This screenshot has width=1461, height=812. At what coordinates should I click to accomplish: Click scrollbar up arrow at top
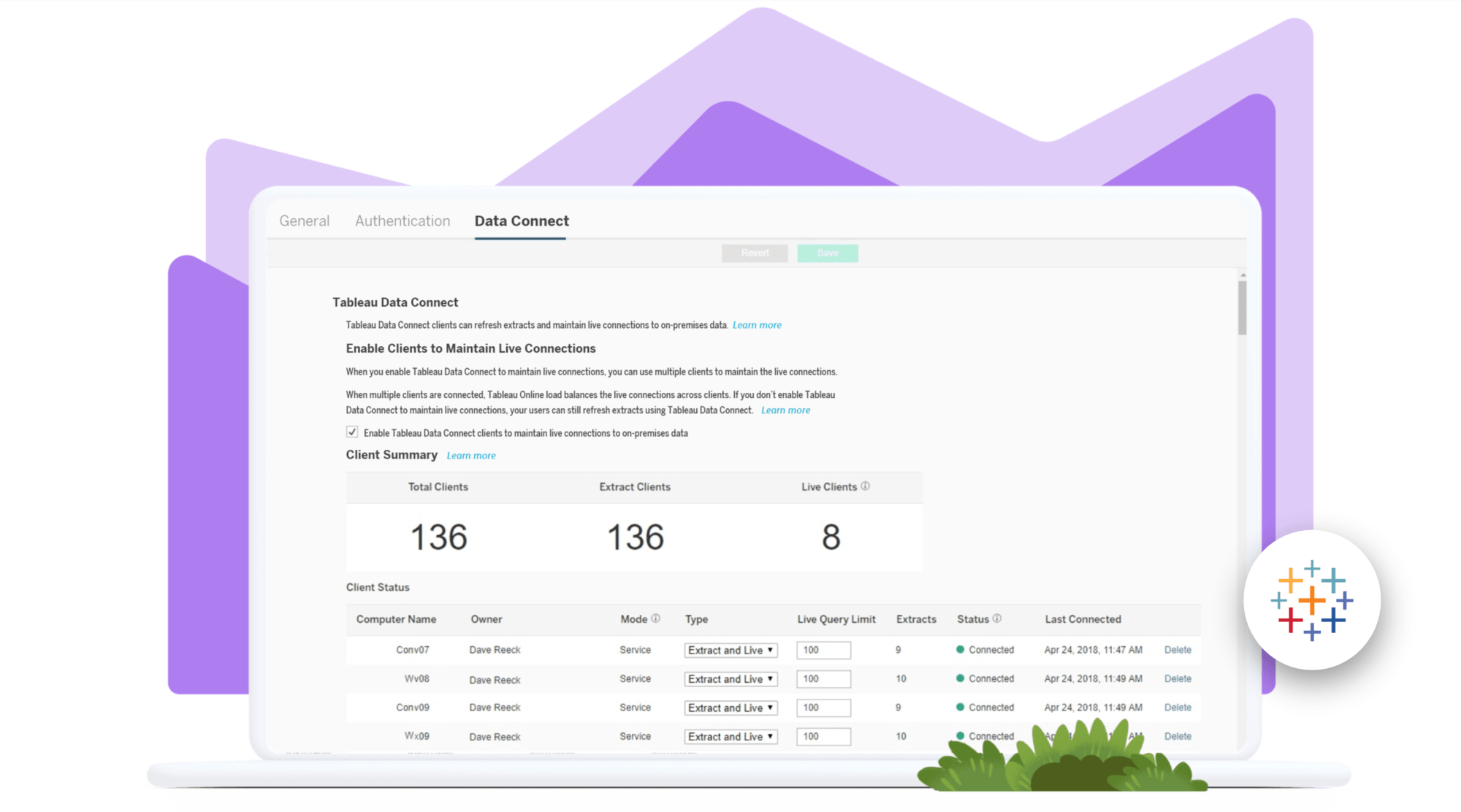[x=1243, y=275]
